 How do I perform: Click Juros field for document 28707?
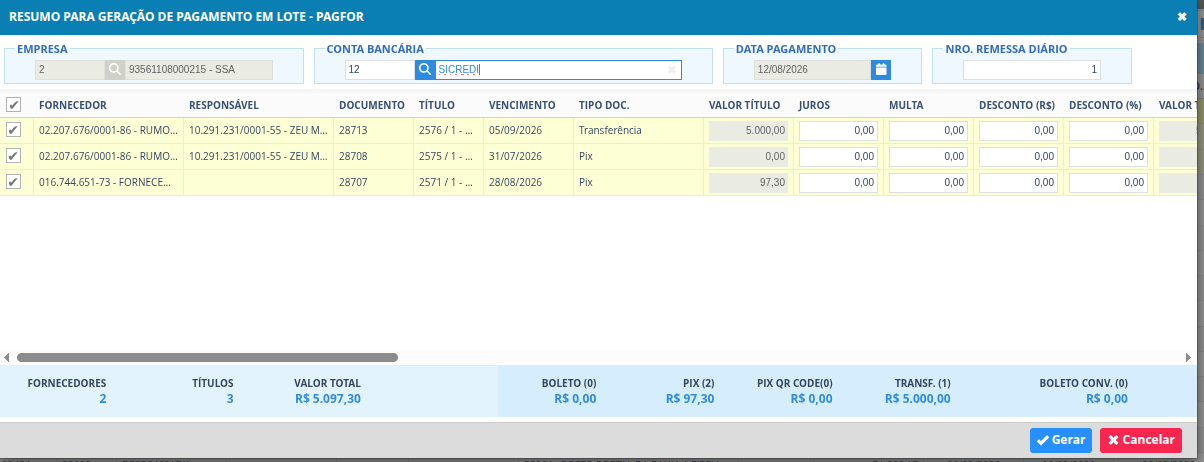click(x=838, y=182)
